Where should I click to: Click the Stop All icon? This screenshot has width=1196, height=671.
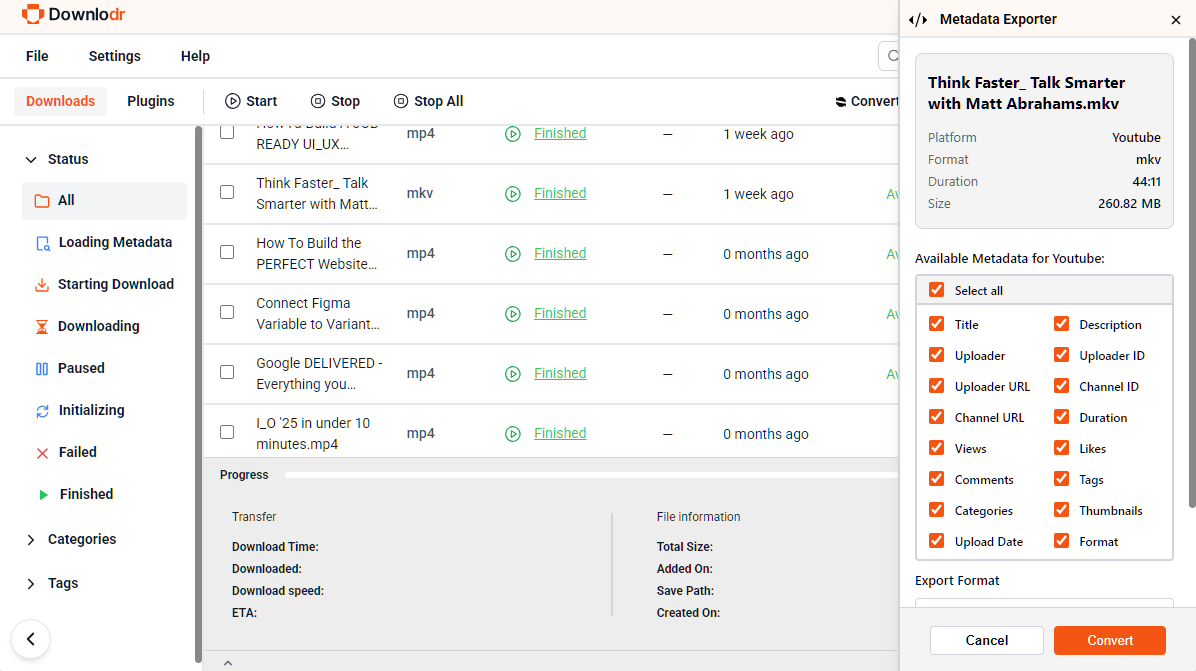coord(401,101)
